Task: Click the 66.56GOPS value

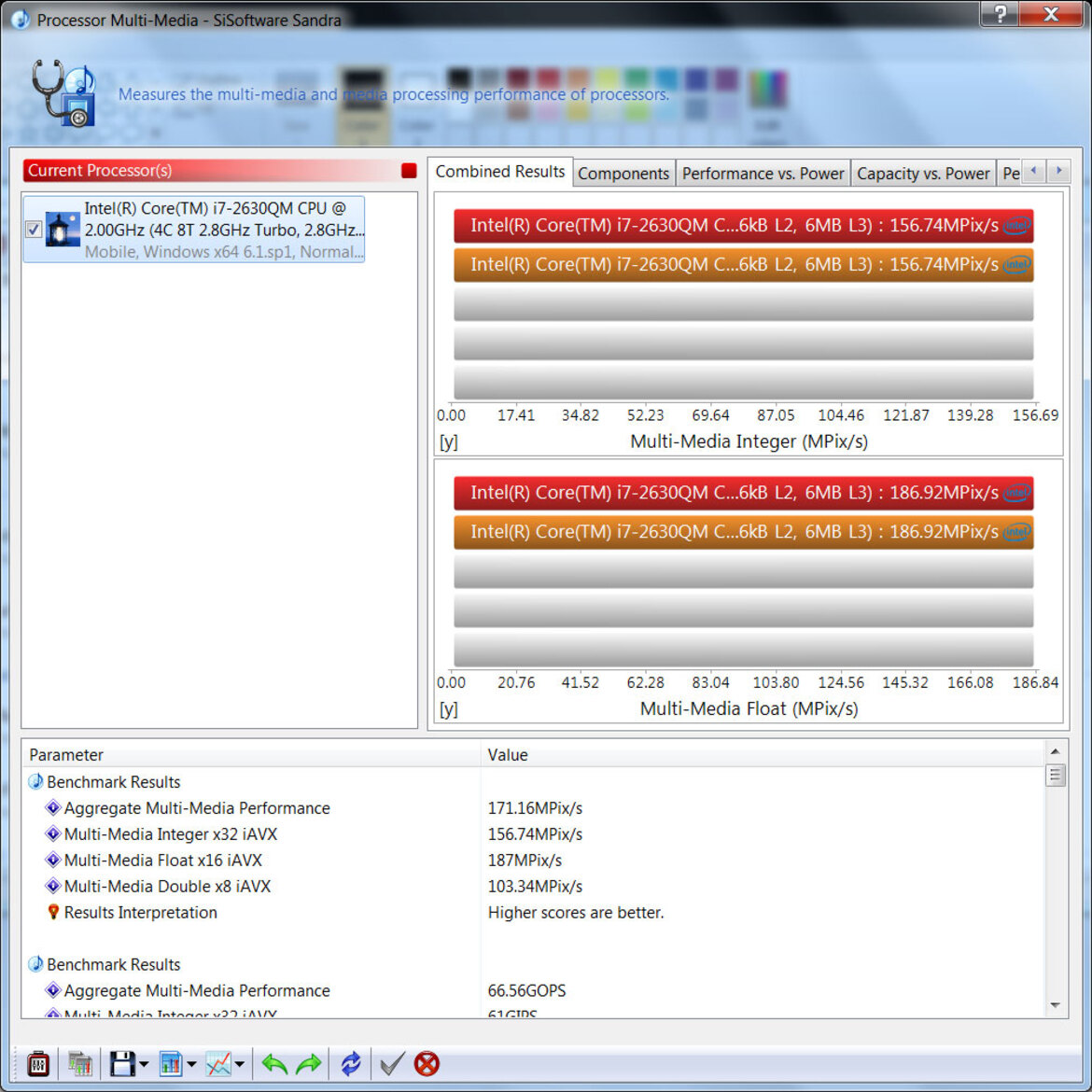Action: pos(526,990)
